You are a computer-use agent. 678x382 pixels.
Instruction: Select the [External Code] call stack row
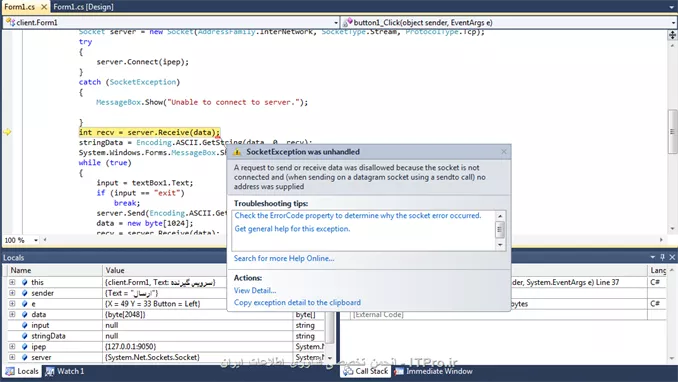(378, 315)
